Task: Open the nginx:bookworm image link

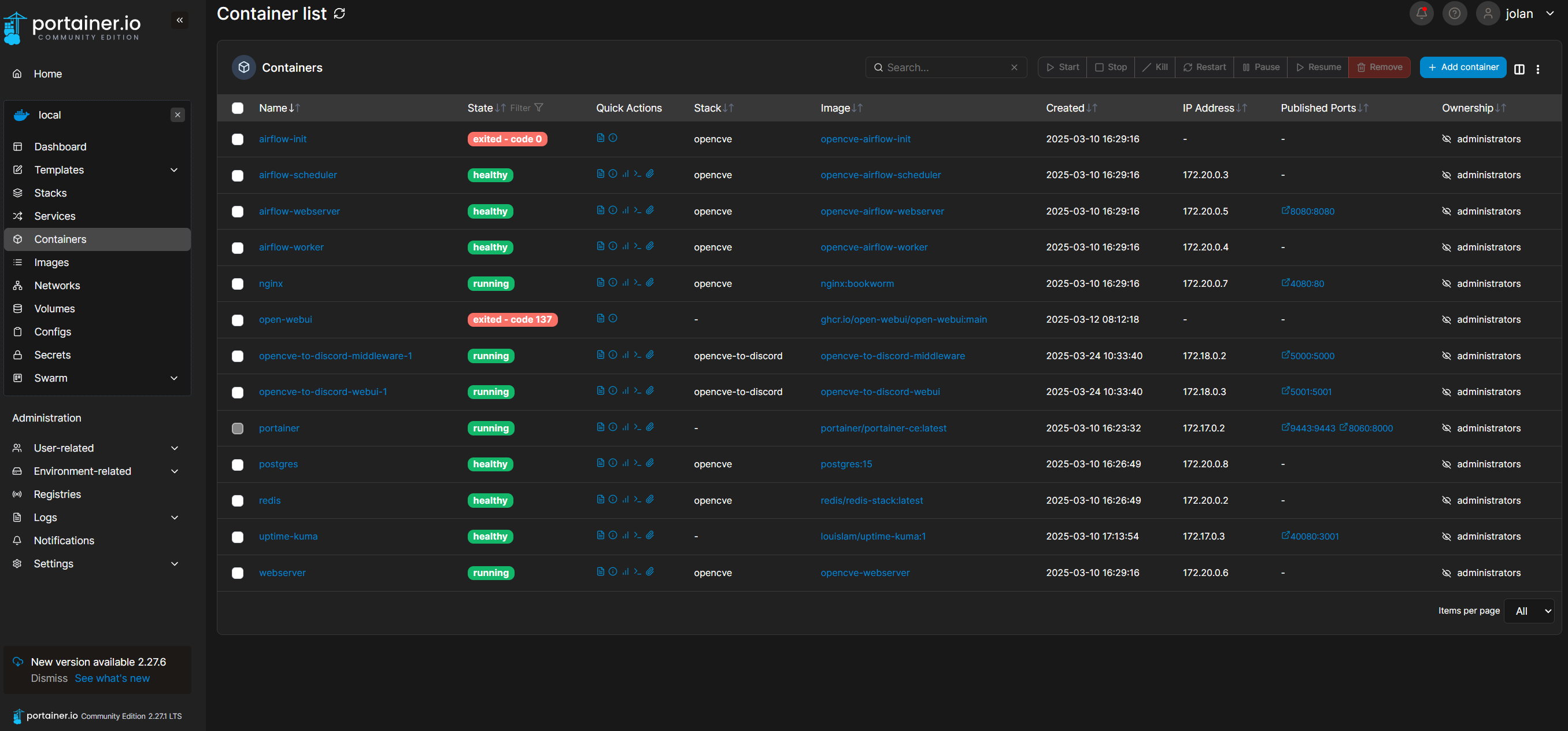Action: click(x=857, y=283)
